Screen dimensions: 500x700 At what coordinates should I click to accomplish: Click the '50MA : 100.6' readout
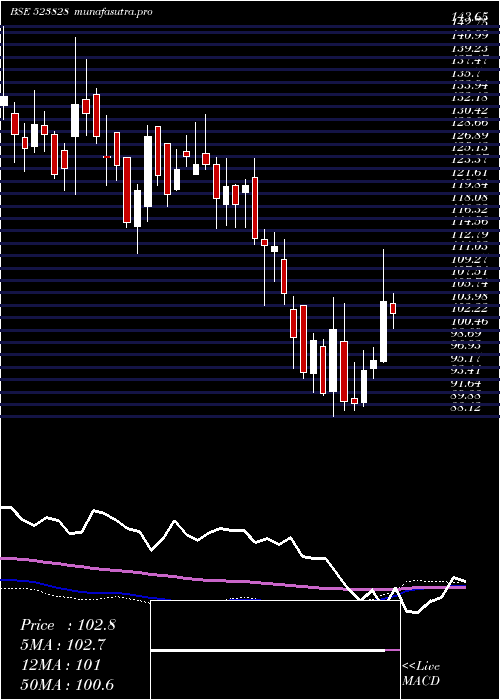point(67,685)
